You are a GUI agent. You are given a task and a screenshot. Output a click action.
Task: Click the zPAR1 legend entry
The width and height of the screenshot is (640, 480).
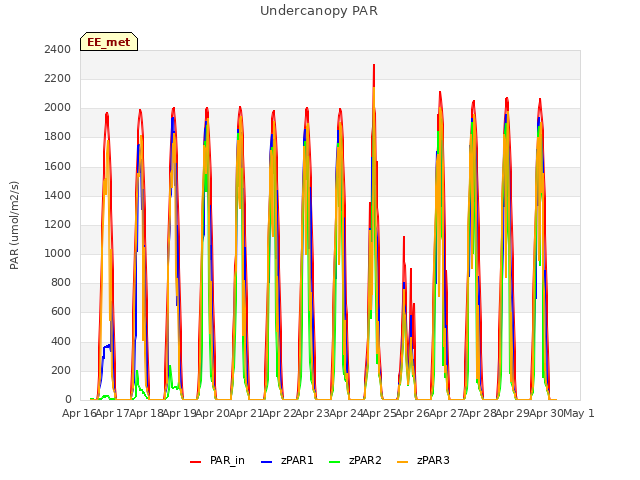[x=287, y=460]
